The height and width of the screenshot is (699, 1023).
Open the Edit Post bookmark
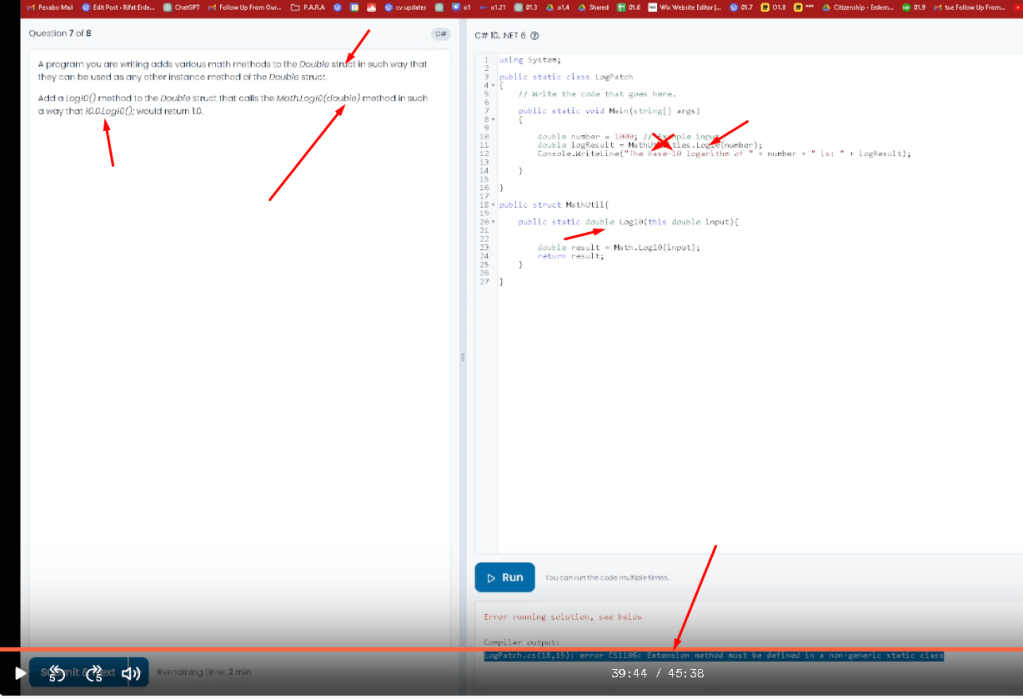pos(118,7)
